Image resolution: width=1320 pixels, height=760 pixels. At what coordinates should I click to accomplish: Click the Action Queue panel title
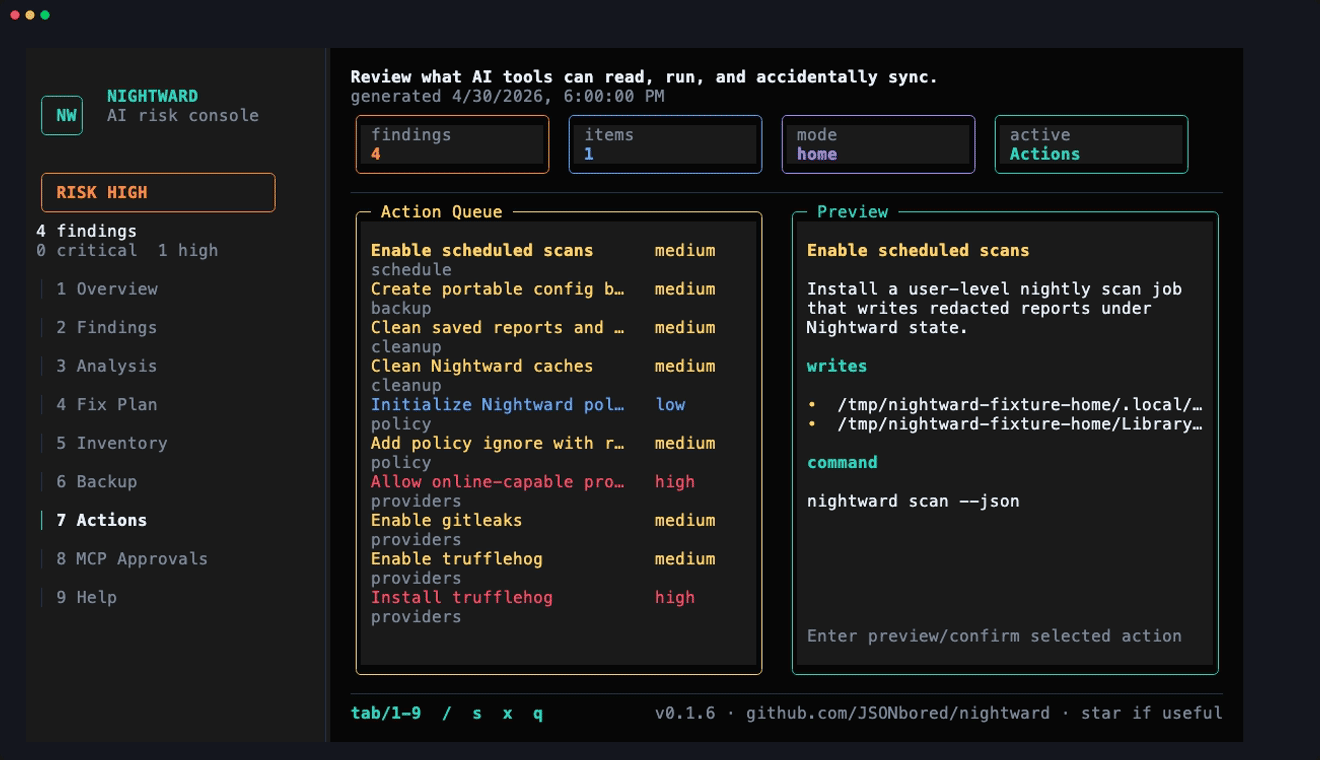pos(441,212)
